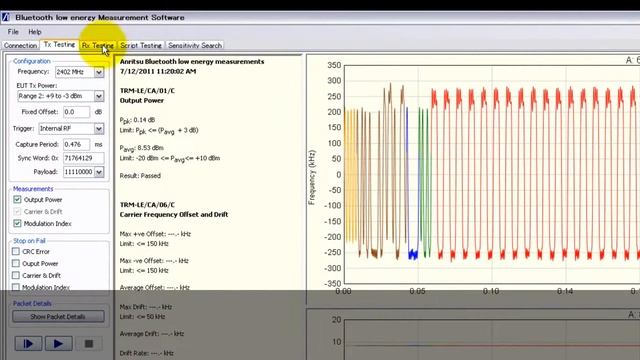Enable Stop on Fail CRC Error
Viewport: 640px width, 360px height.
(x=16, y=251)
